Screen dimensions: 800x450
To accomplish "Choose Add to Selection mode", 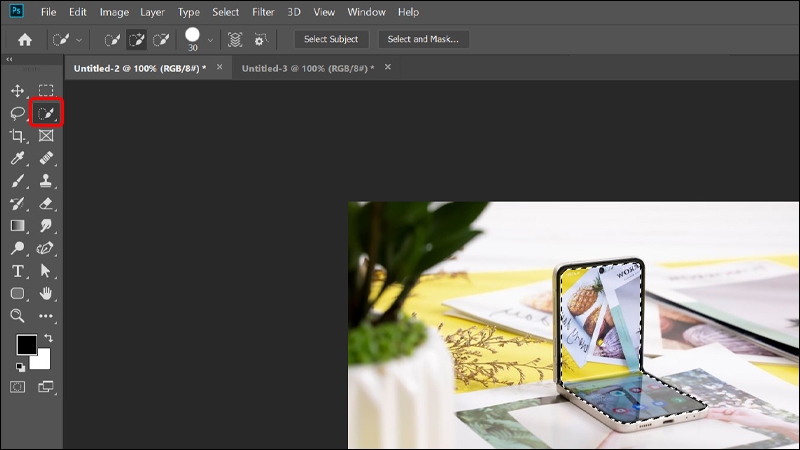I will [x=136, y=39].
